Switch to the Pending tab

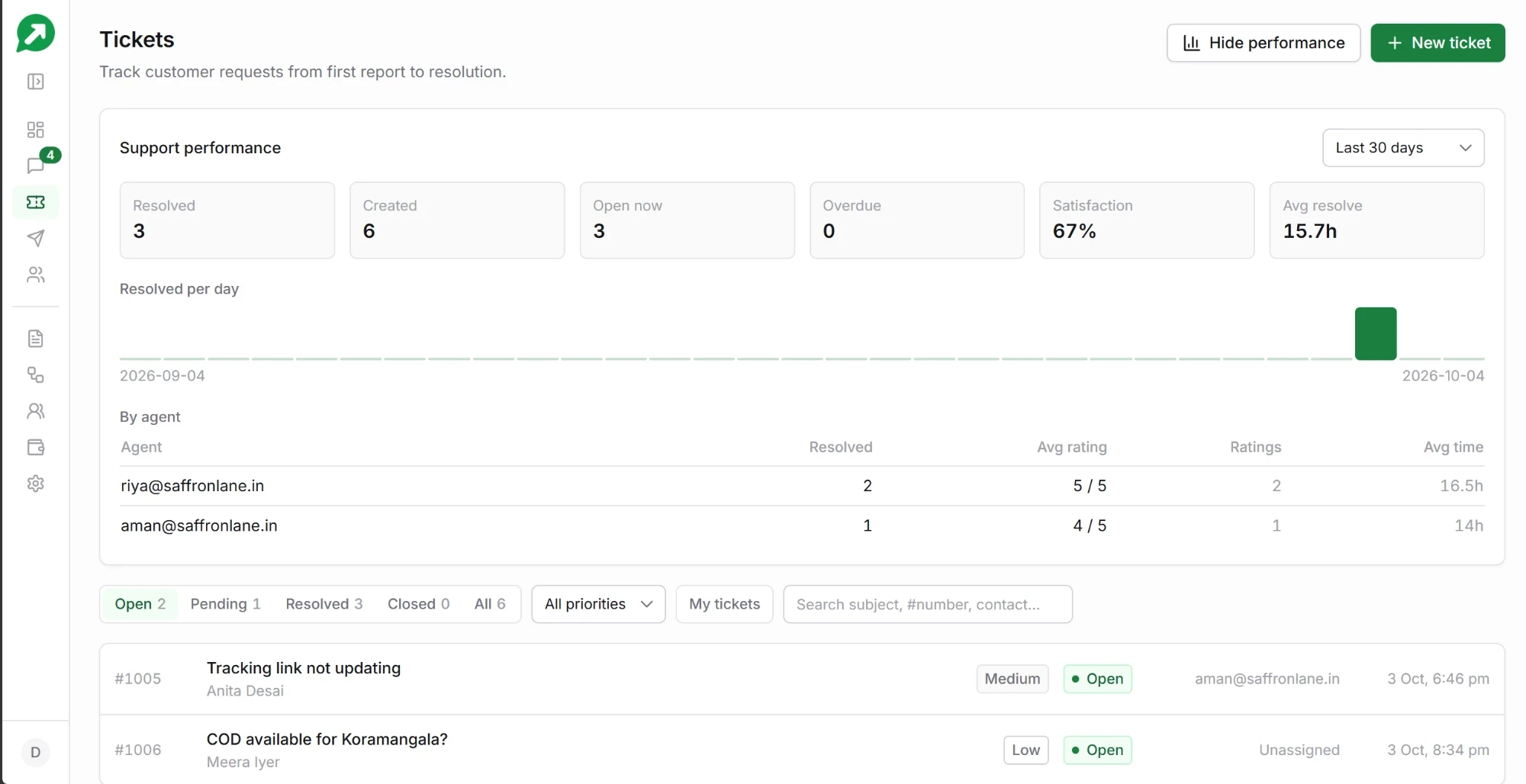click(225, 604)
